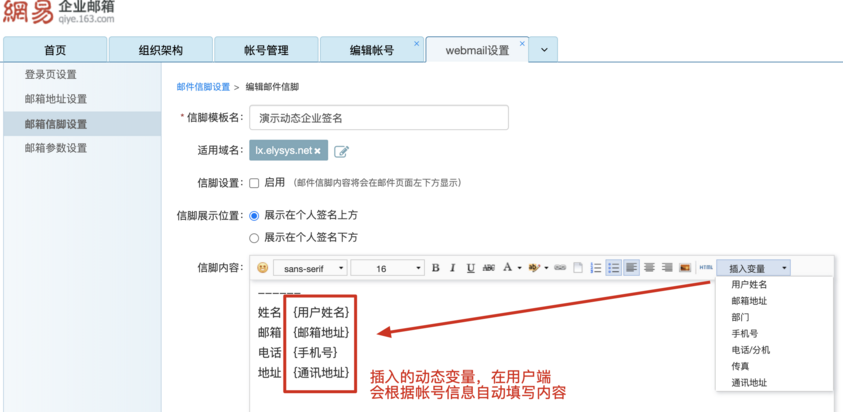
Task: Choose 手机号 from the variable menu
Action: pyautogui.click(x=745, y=333)
